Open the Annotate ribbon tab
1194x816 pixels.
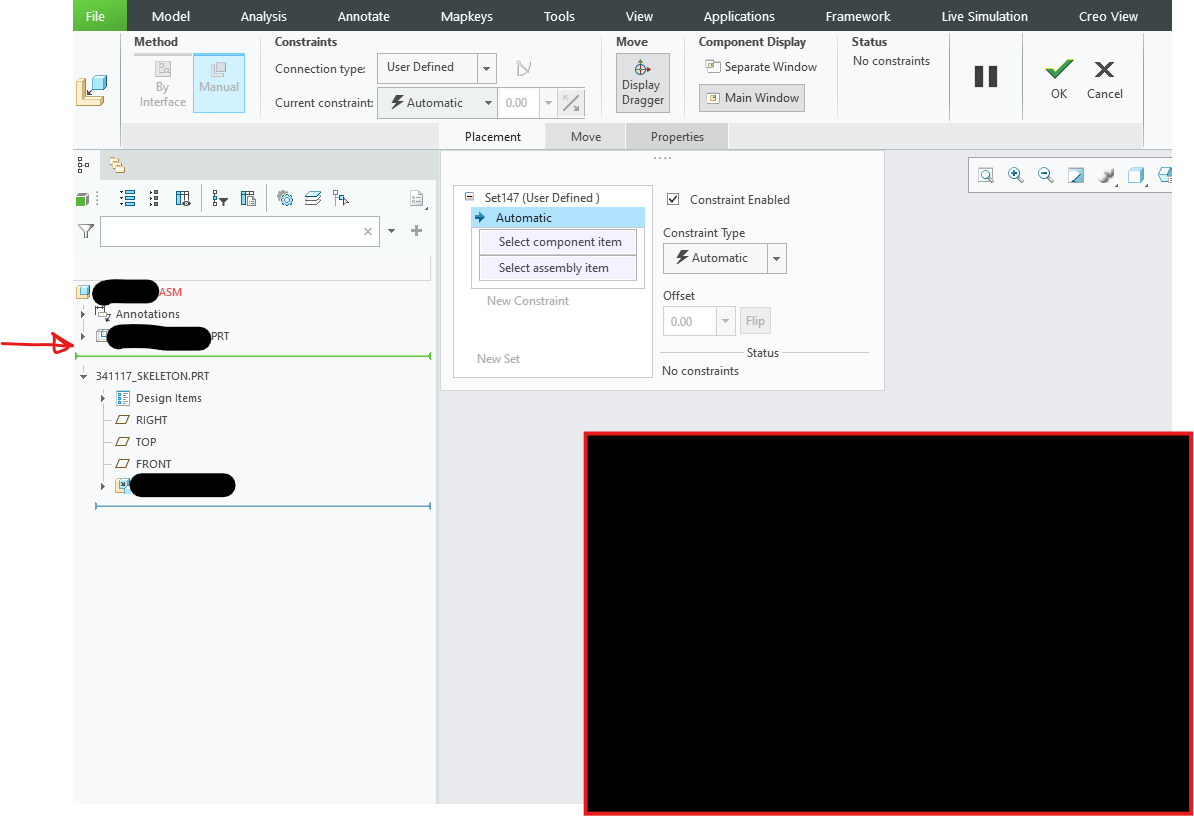click(363, 15)
